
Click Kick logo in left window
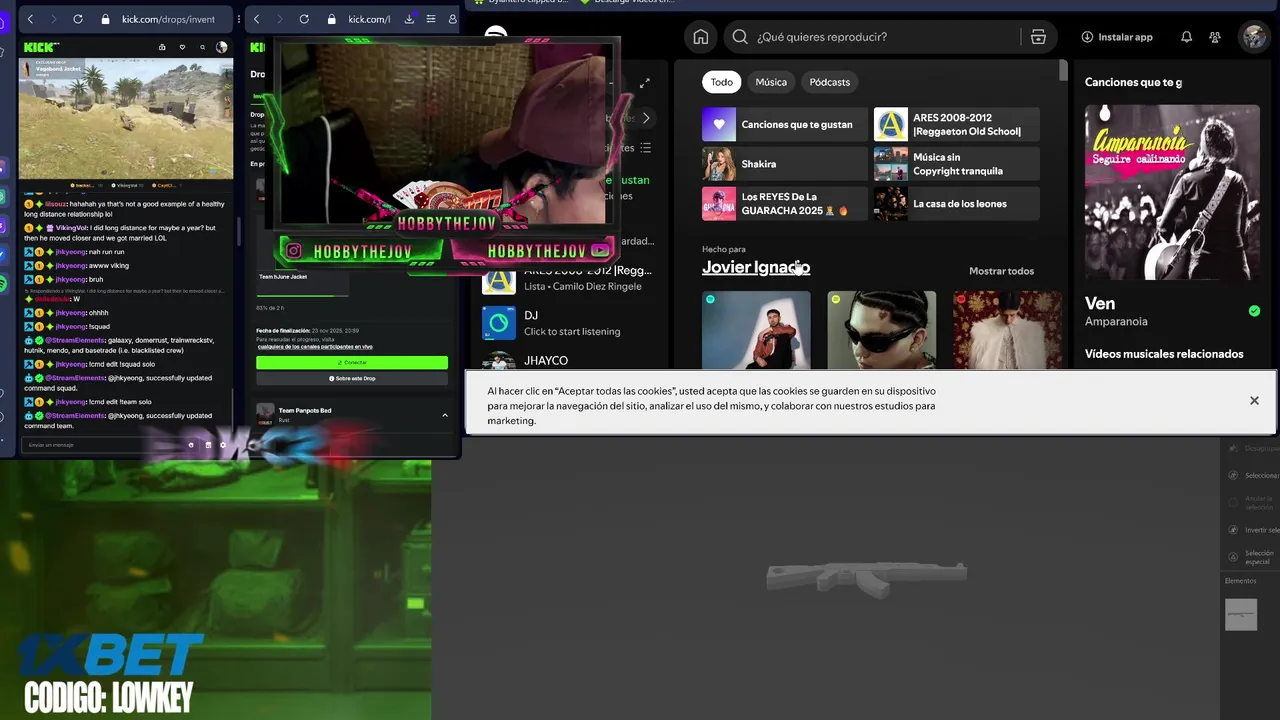(x=43, y=47)
